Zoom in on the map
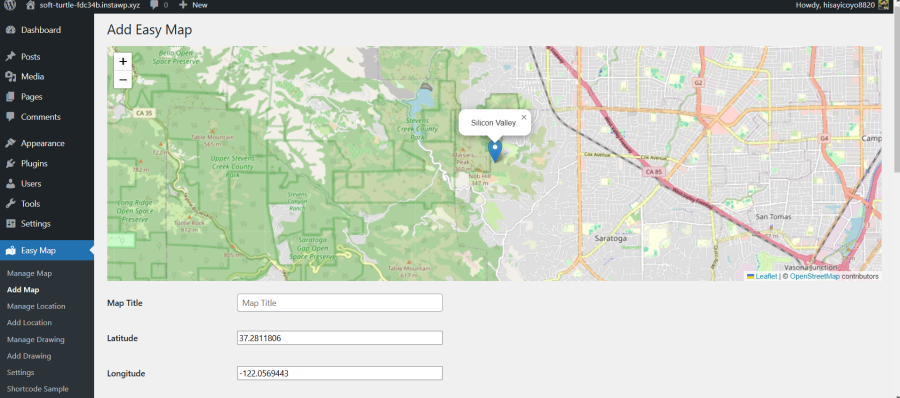The height and width of the screenshot is (398, 900). coord(123,61)
